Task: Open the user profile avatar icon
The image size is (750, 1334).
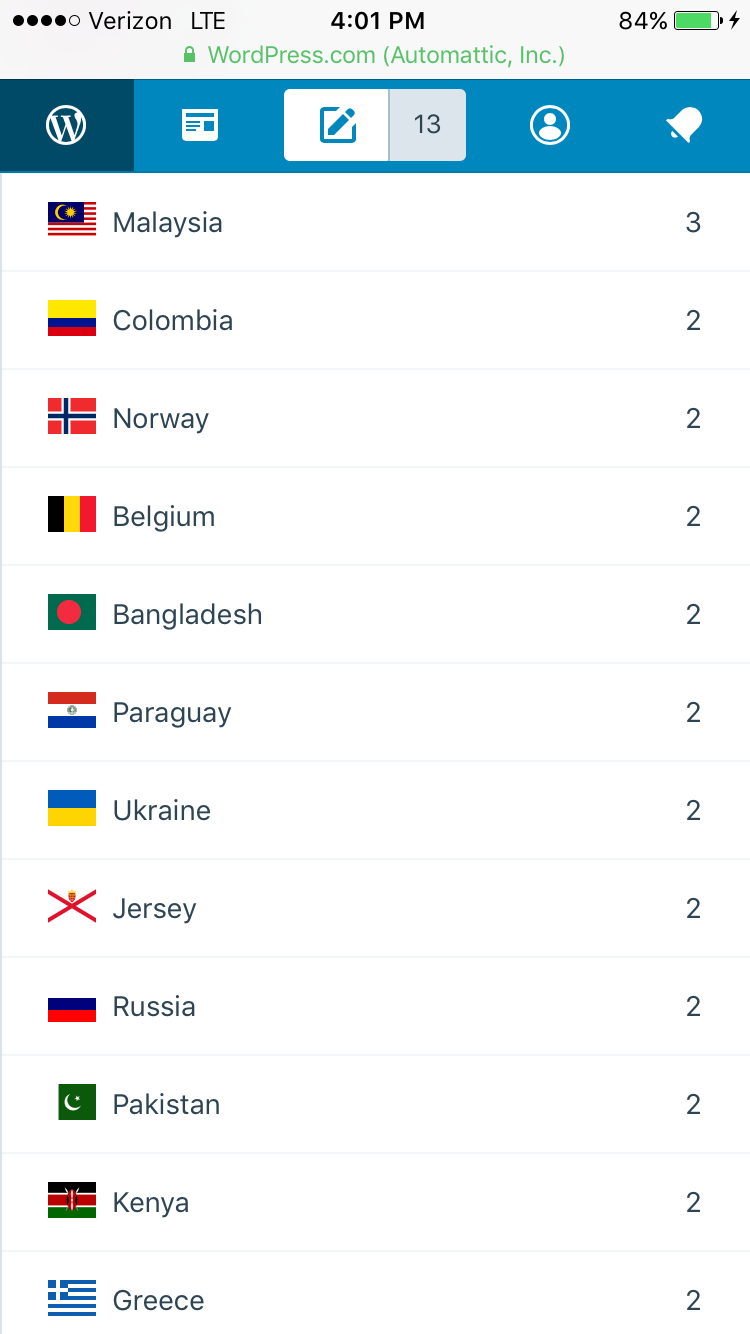Action: (550, 125)
